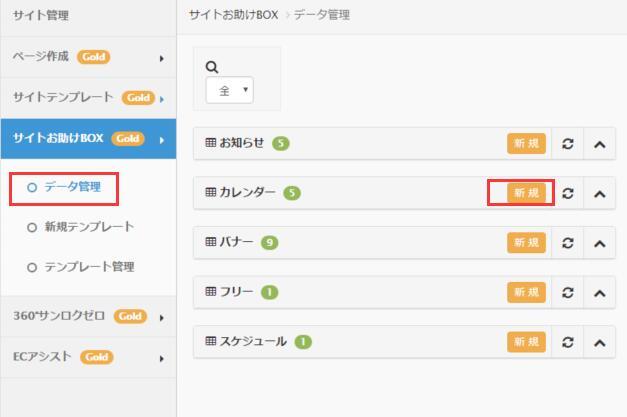
Task: Refresh the バナー data list
Action: coord(567,243)
